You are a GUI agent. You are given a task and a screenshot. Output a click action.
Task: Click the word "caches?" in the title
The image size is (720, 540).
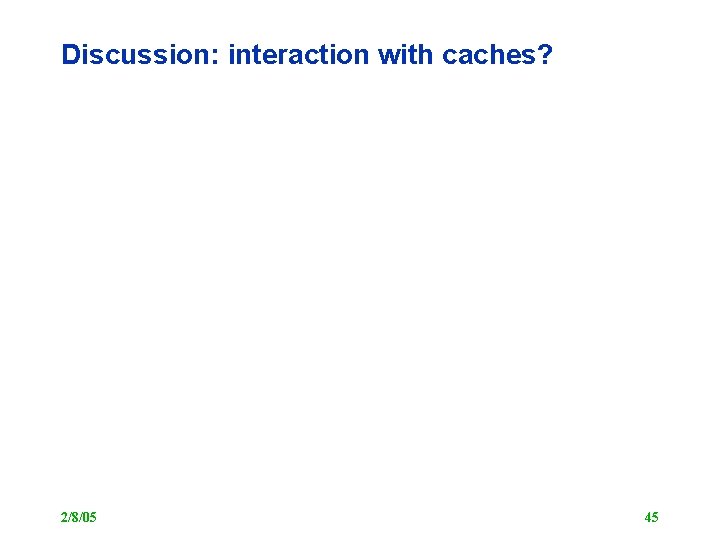497,55
